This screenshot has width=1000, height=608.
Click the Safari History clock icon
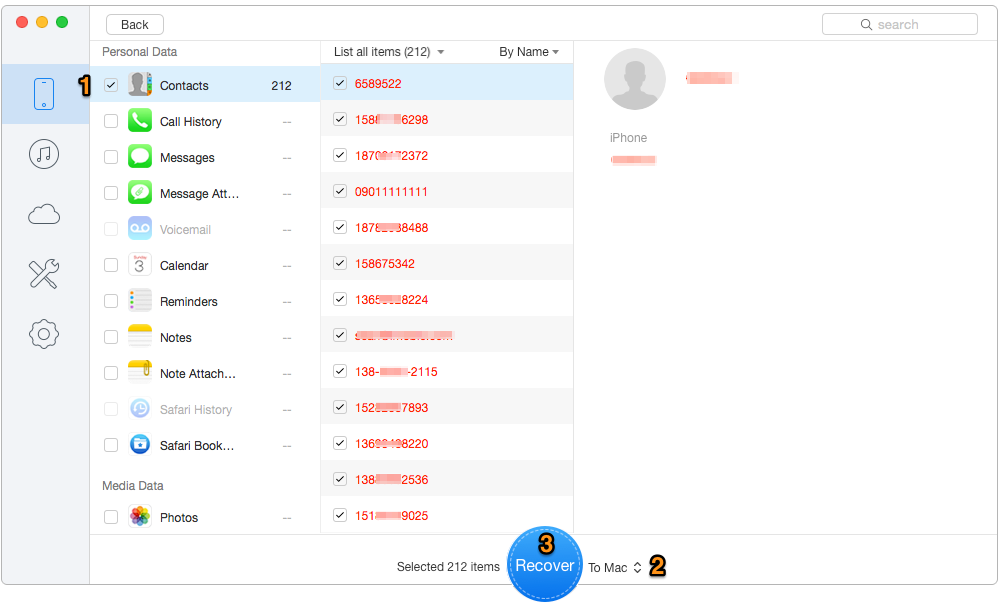[x=140, y=408]
